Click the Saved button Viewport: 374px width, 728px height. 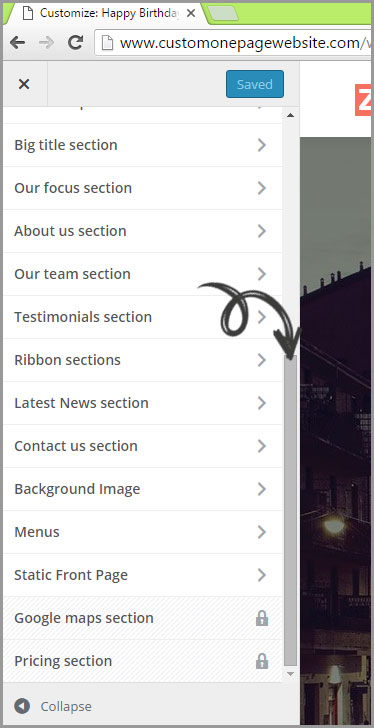pyautogui.click(x=255, y=84)
